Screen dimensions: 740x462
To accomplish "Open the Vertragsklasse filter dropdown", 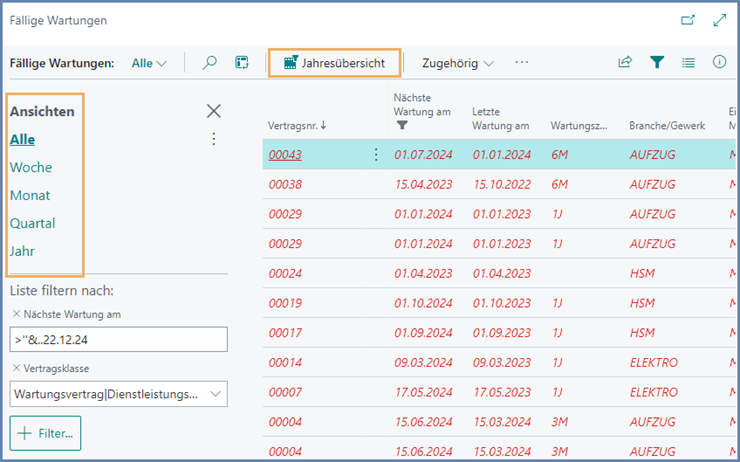I will pos(216,395).
